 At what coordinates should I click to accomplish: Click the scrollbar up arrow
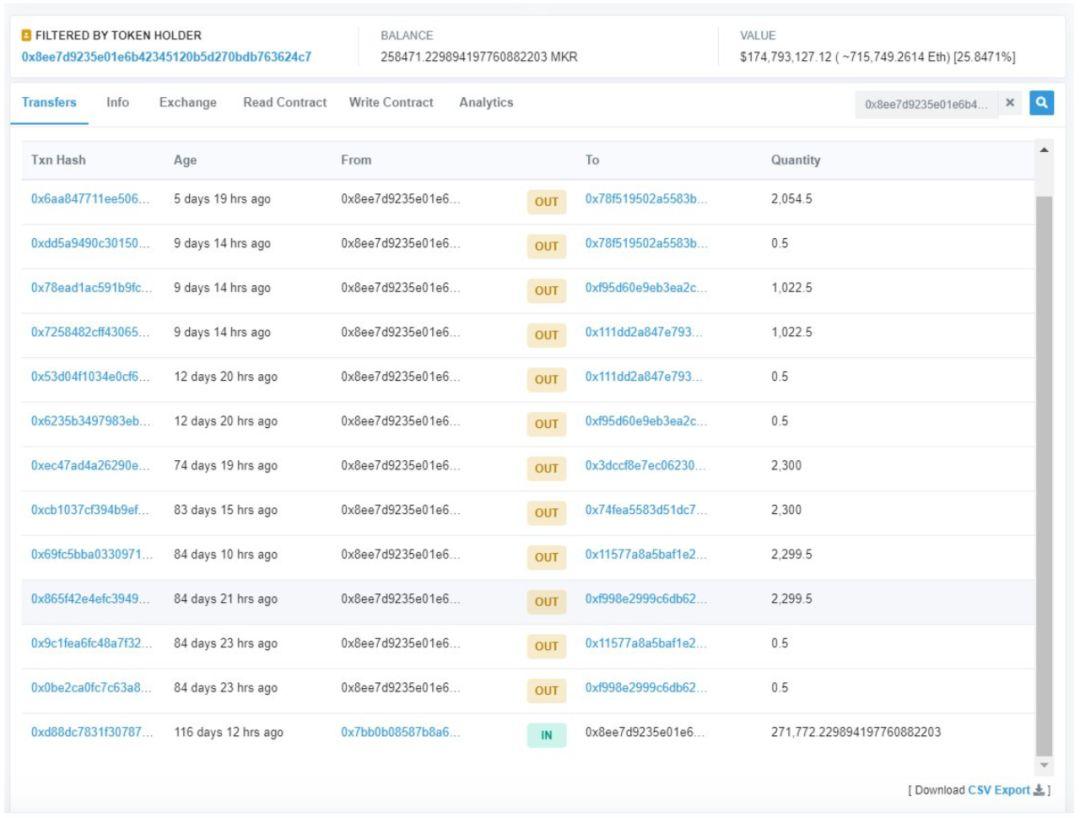click(1044, 150)
